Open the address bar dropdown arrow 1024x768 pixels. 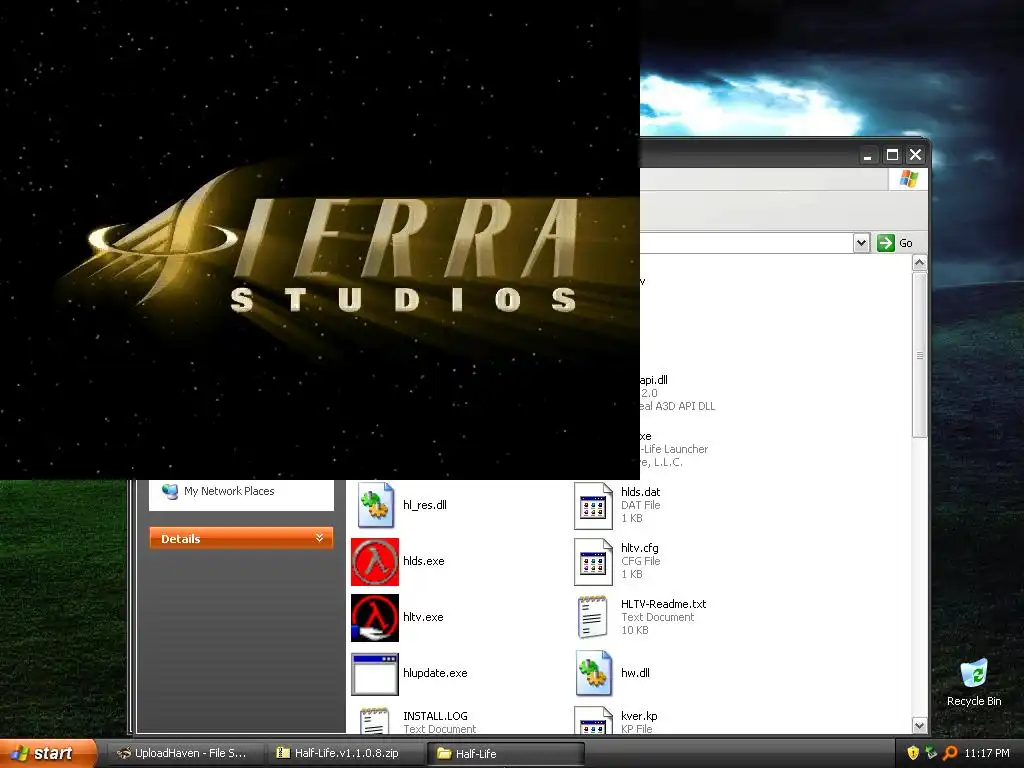861,243
